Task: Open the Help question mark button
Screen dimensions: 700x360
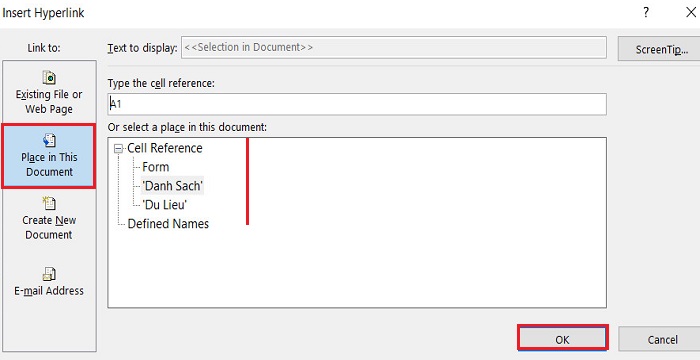Action: (x=646, y=13)
